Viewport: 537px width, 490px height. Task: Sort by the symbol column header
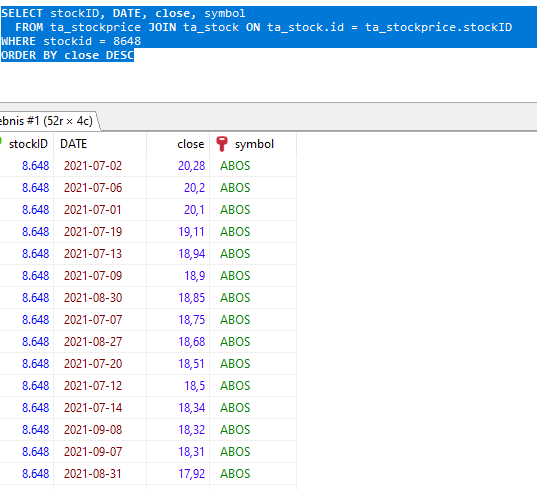[253, 144]
